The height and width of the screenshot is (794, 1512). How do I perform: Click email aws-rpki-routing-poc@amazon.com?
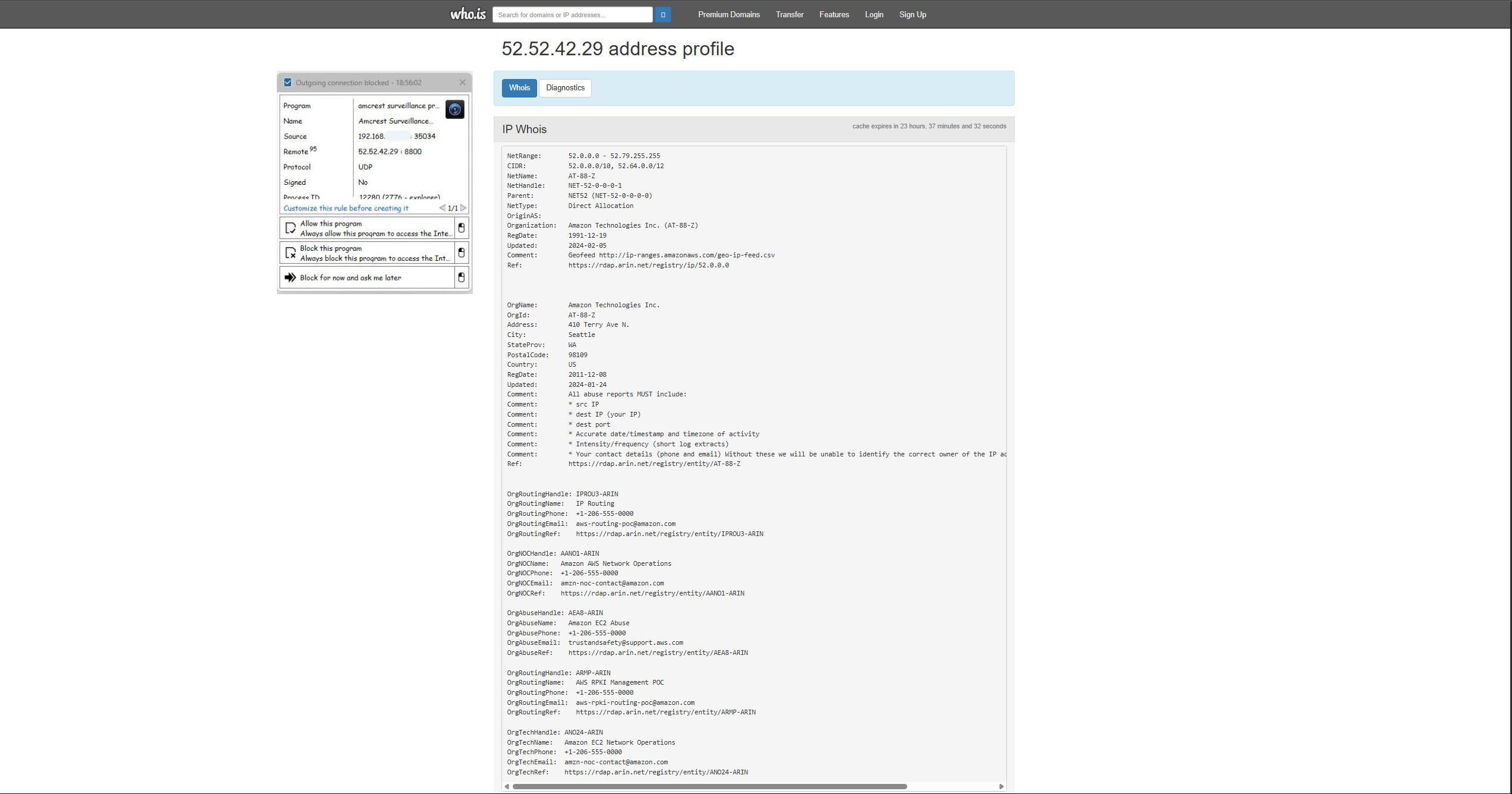tap(635, 702)
